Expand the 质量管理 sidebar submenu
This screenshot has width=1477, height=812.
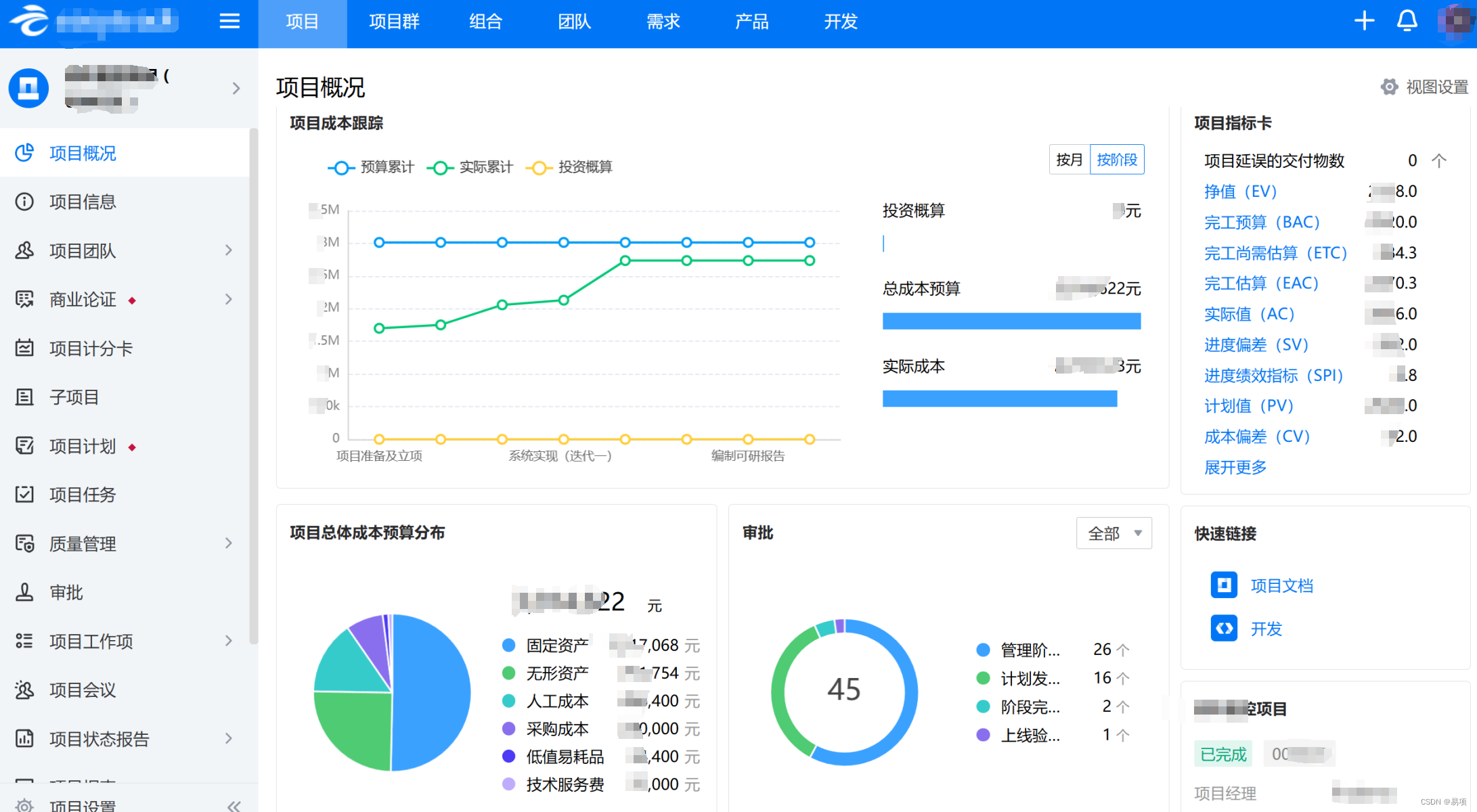point(229,543)
